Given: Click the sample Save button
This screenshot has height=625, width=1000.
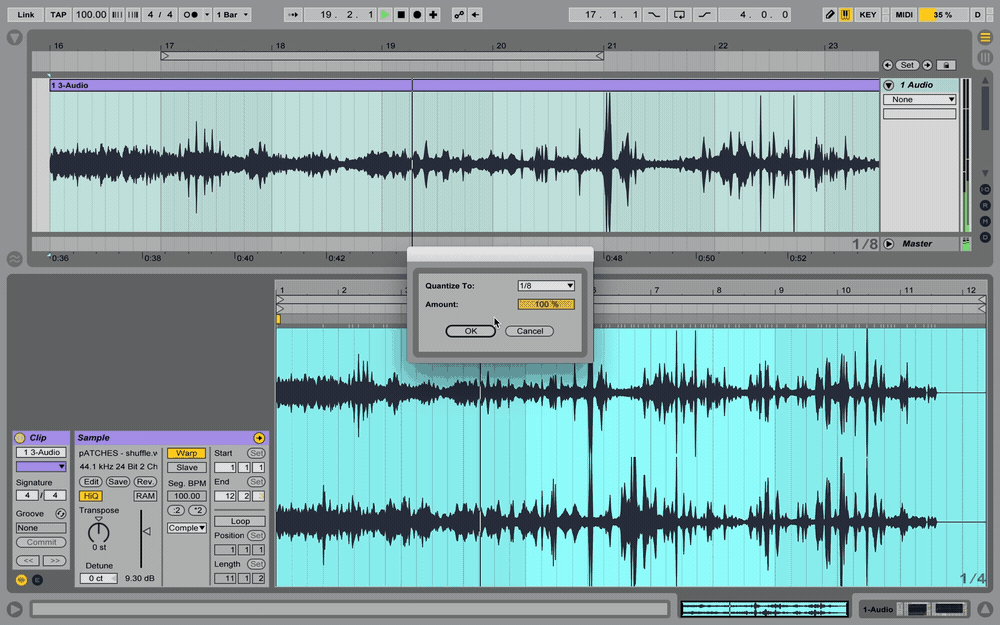Looking at the screenshot, I should 117,482.
